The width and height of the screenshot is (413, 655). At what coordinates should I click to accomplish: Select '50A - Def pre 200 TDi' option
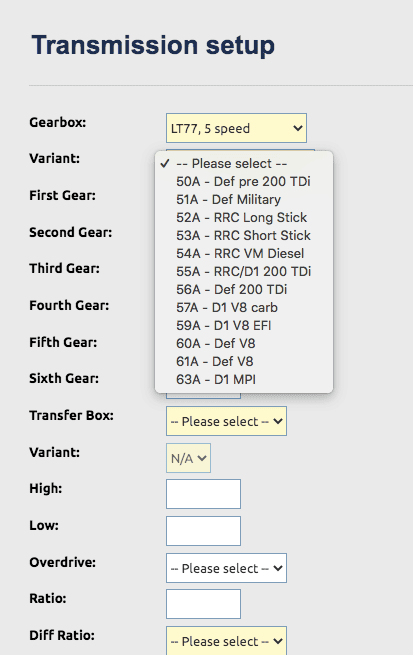(244, 181)
